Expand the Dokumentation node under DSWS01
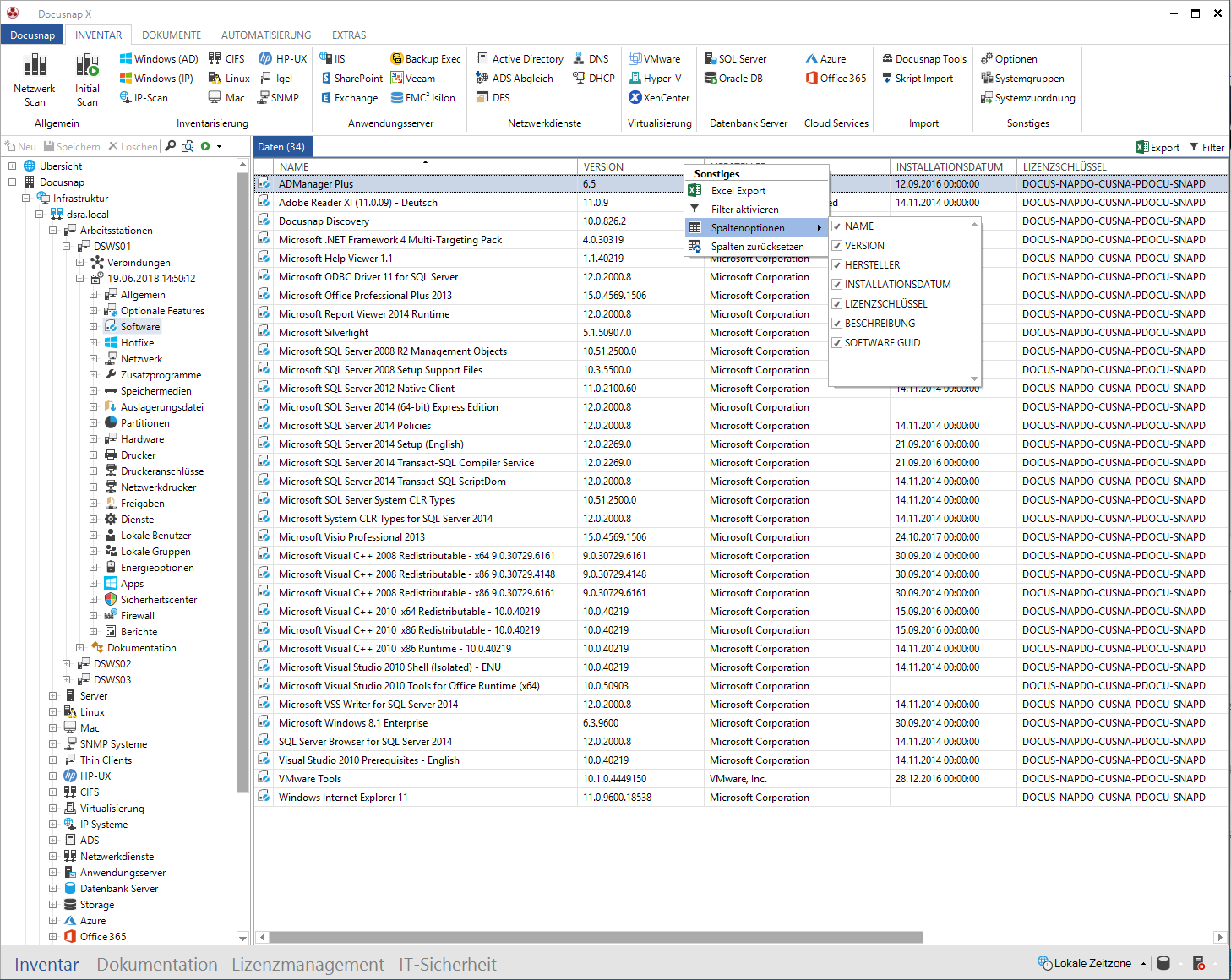 point(80,648)
